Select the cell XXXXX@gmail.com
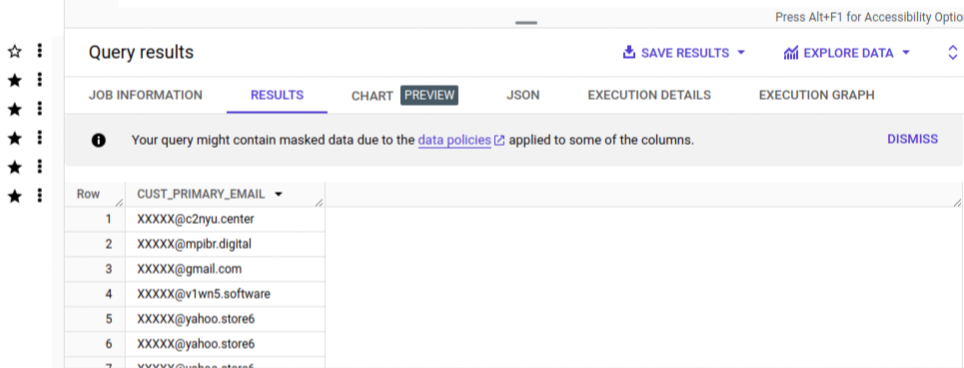The image size is (964, 368). tap(225, 269)
